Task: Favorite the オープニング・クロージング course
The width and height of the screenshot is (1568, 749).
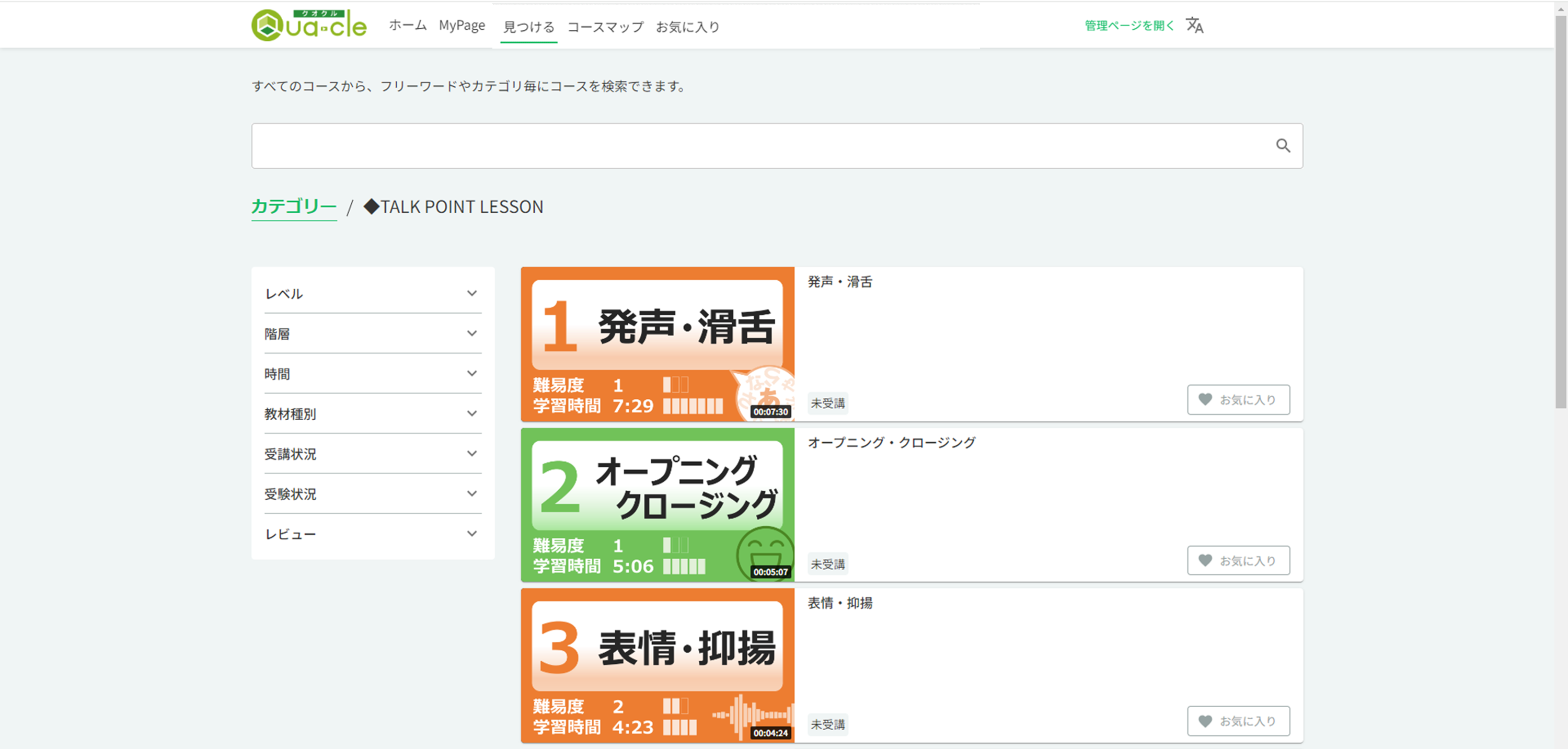Action: [x=1238, y=560]
